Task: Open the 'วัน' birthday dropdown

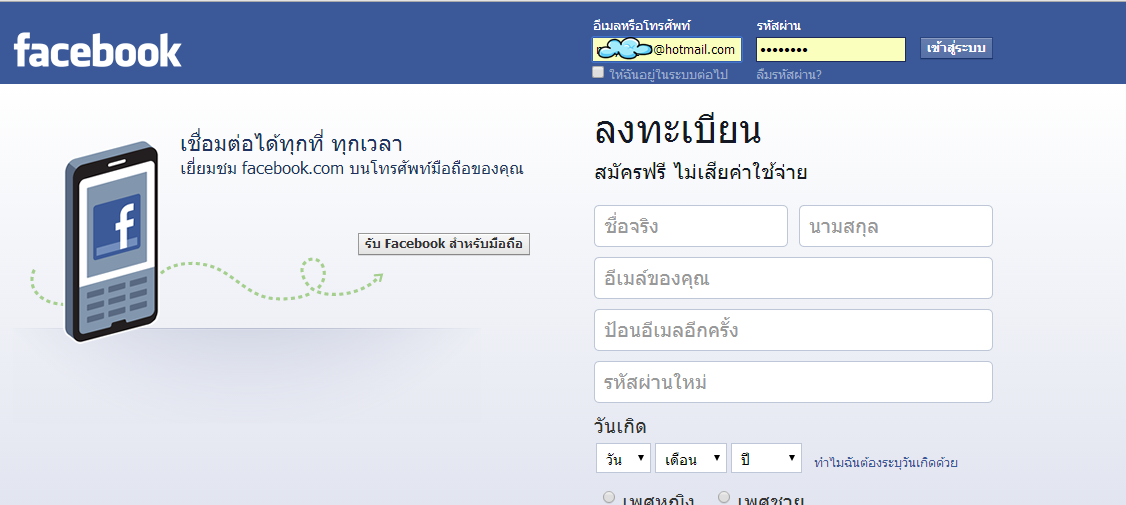Action: pyautogui.click(x=623, y=458)
